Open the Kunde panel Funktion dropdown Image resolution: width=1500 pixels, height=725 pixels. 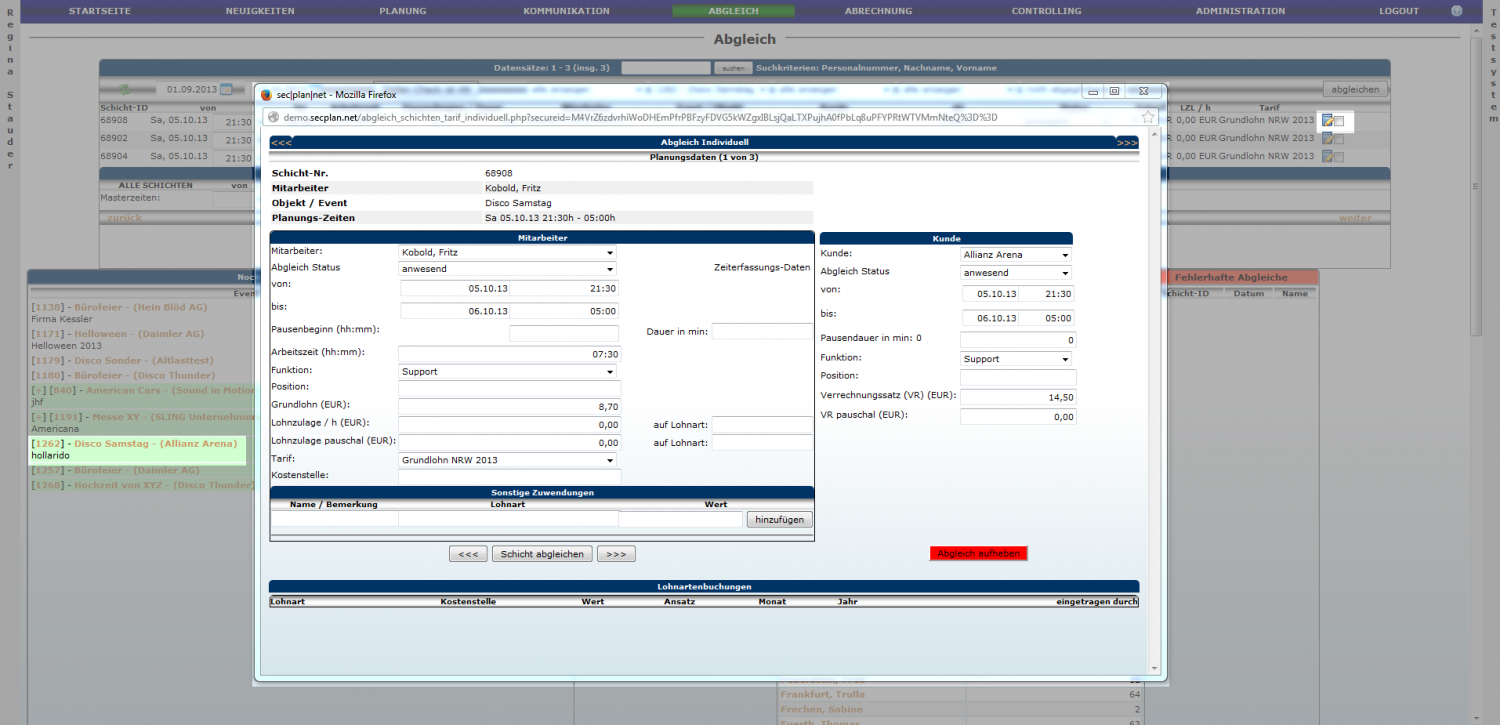click(x=1016, y=359)
